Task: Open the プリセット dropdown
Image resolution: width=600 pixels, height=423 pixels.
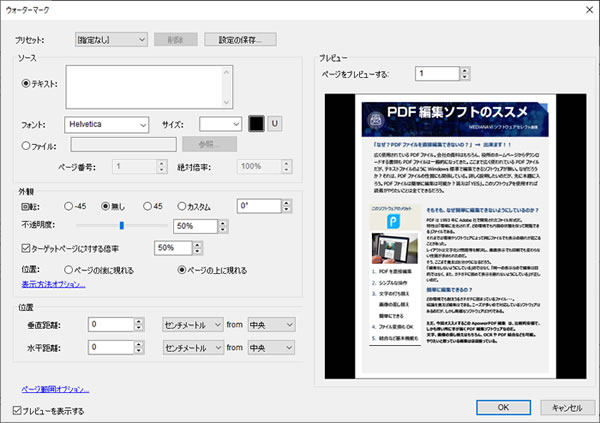Action: [111, 39]
